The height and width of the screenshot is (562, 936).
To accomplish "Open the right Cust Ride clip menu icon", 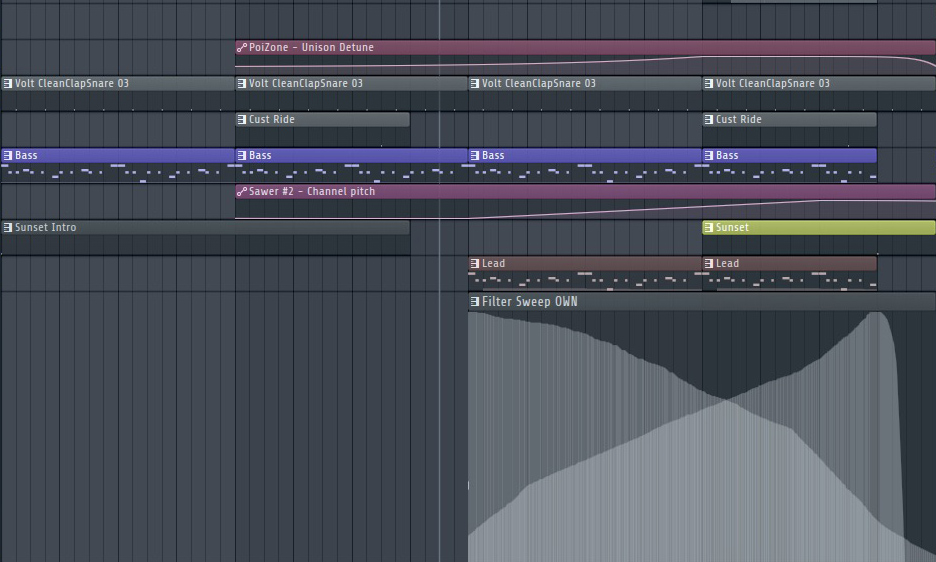I will tap(709, 119).
